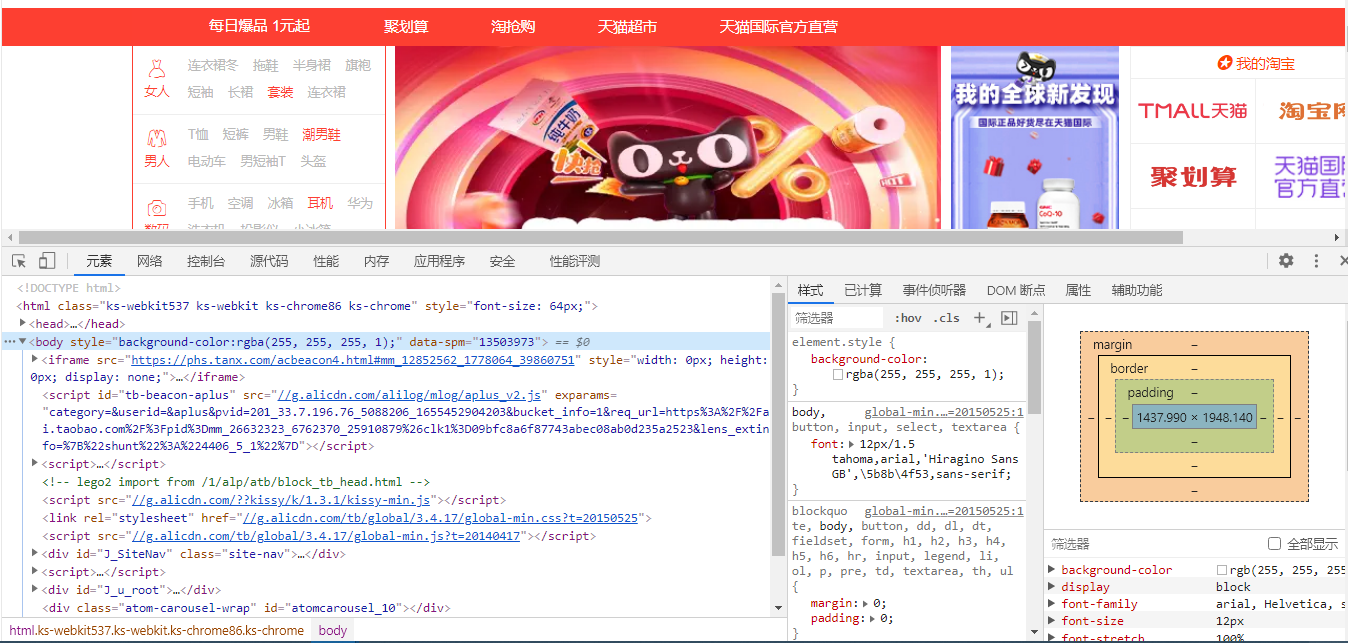This screenshot has width=1348, height=643.
Task: Click the TMALL天猫 logo tile
Action: click(x=1193, y=111)
